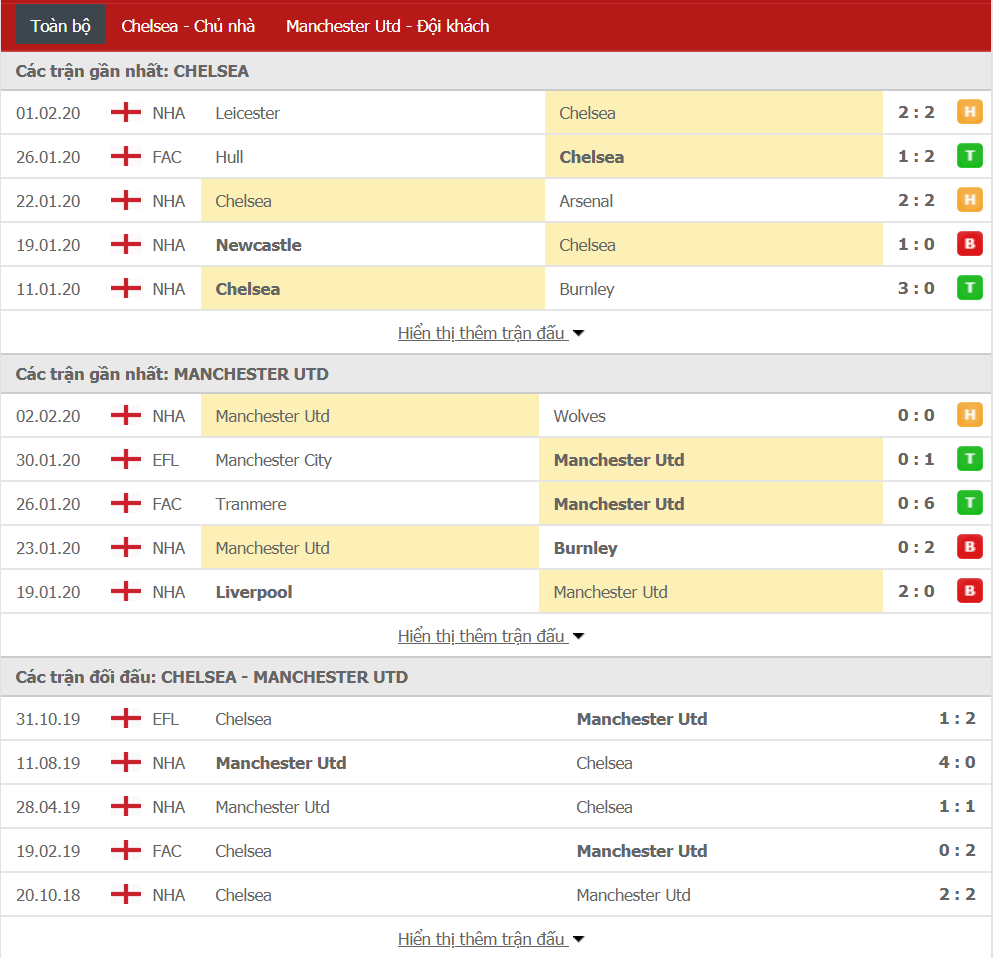Click Arsenal team name
This screenshot has height=958, width=993.
586,201
